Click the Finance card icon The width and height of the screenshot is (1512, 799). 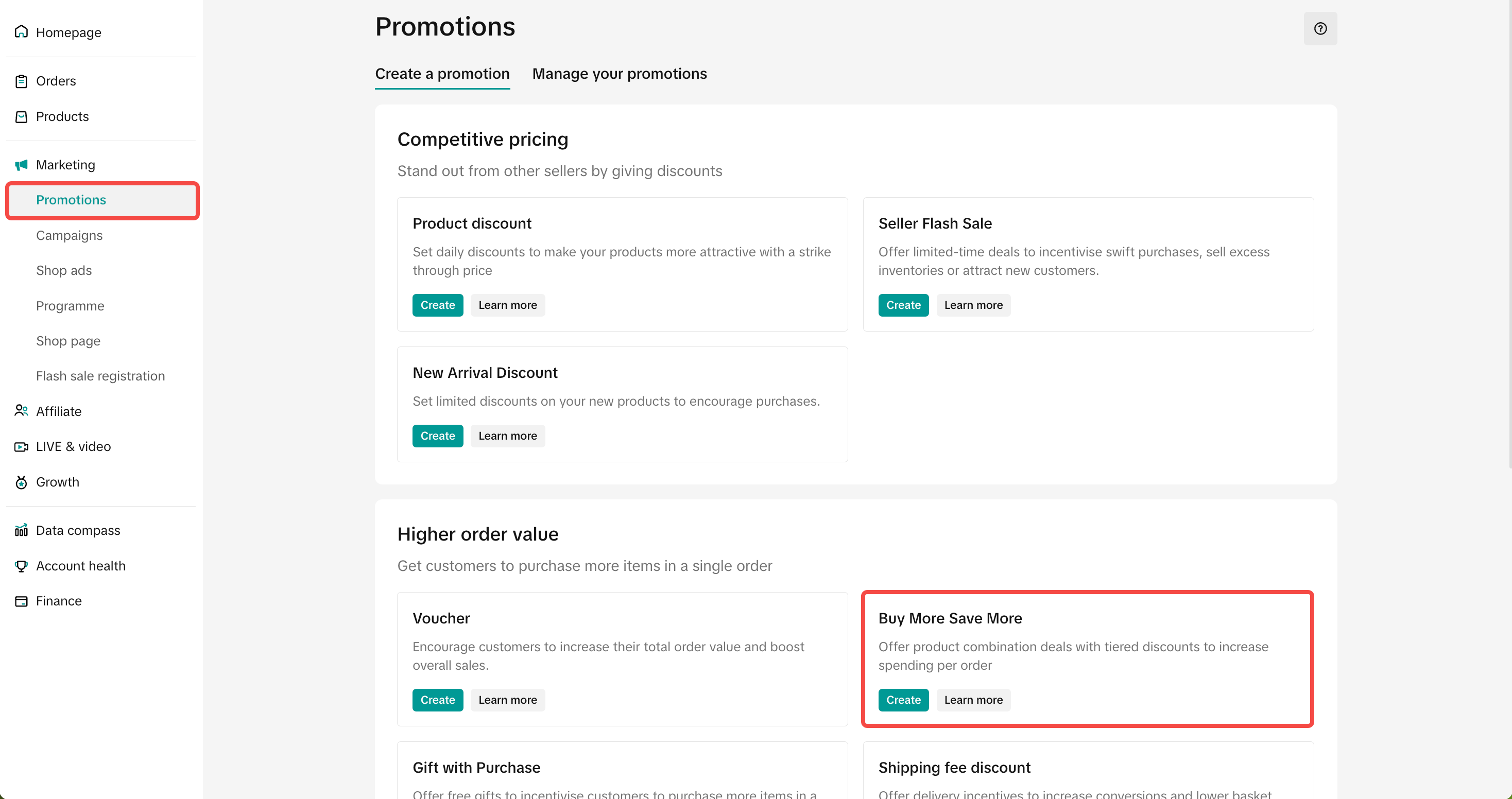[21, 601]
